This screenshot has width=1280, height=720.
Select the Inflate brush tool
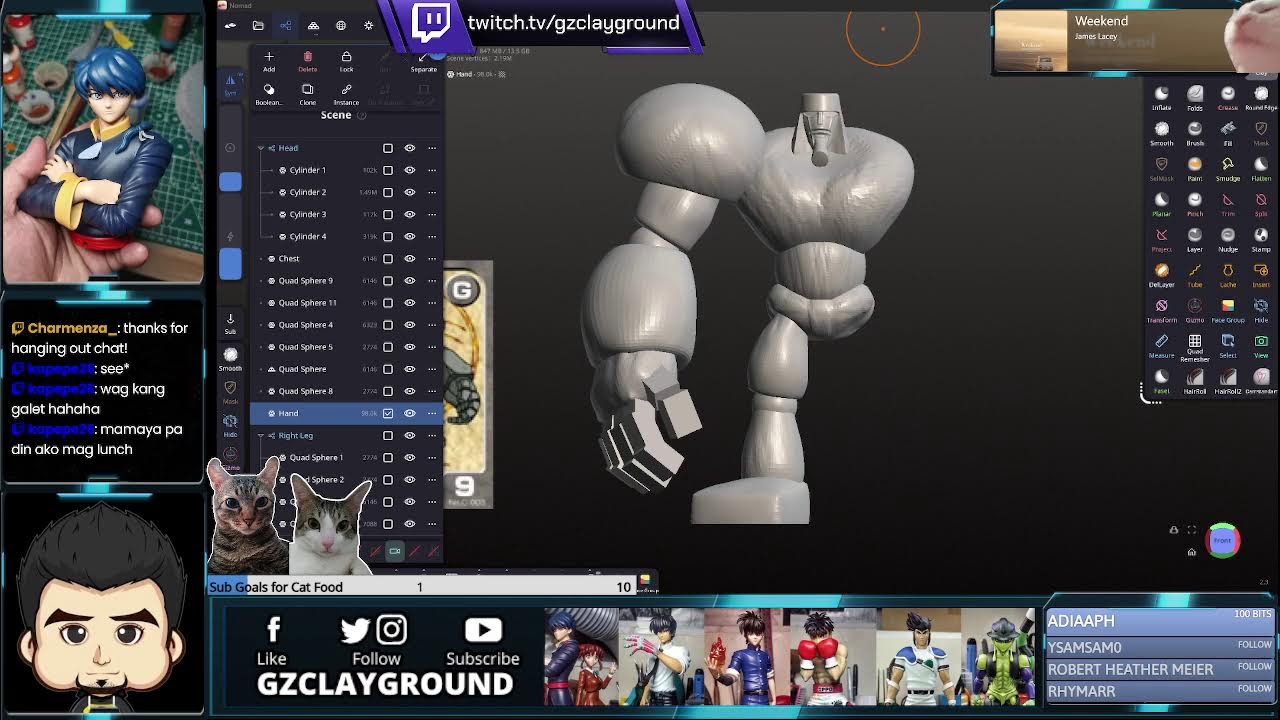tap(1161, 97)
